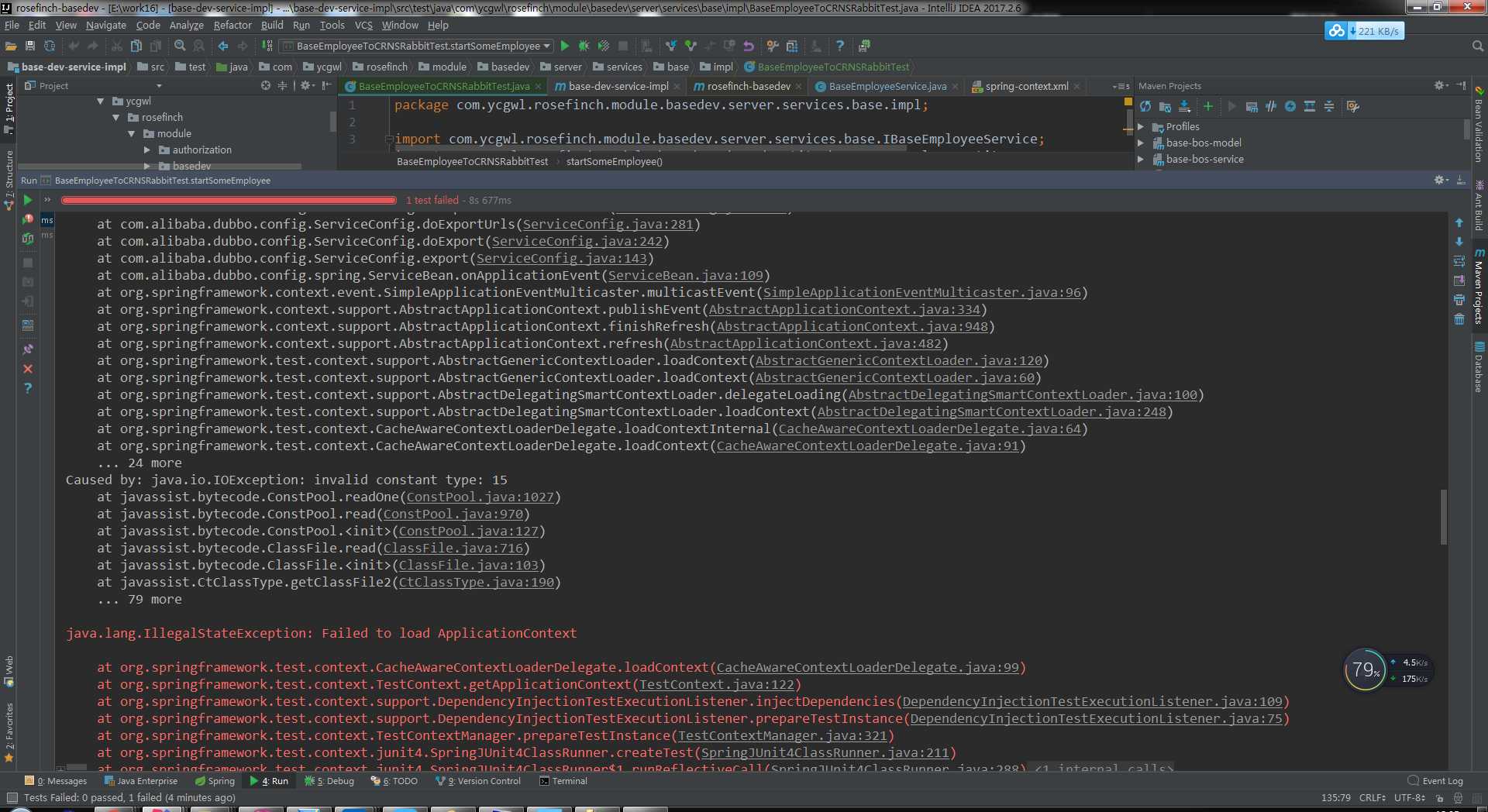1488x812 pixels.
Task: Click the failed test progress bar
Action: [229, 200]
